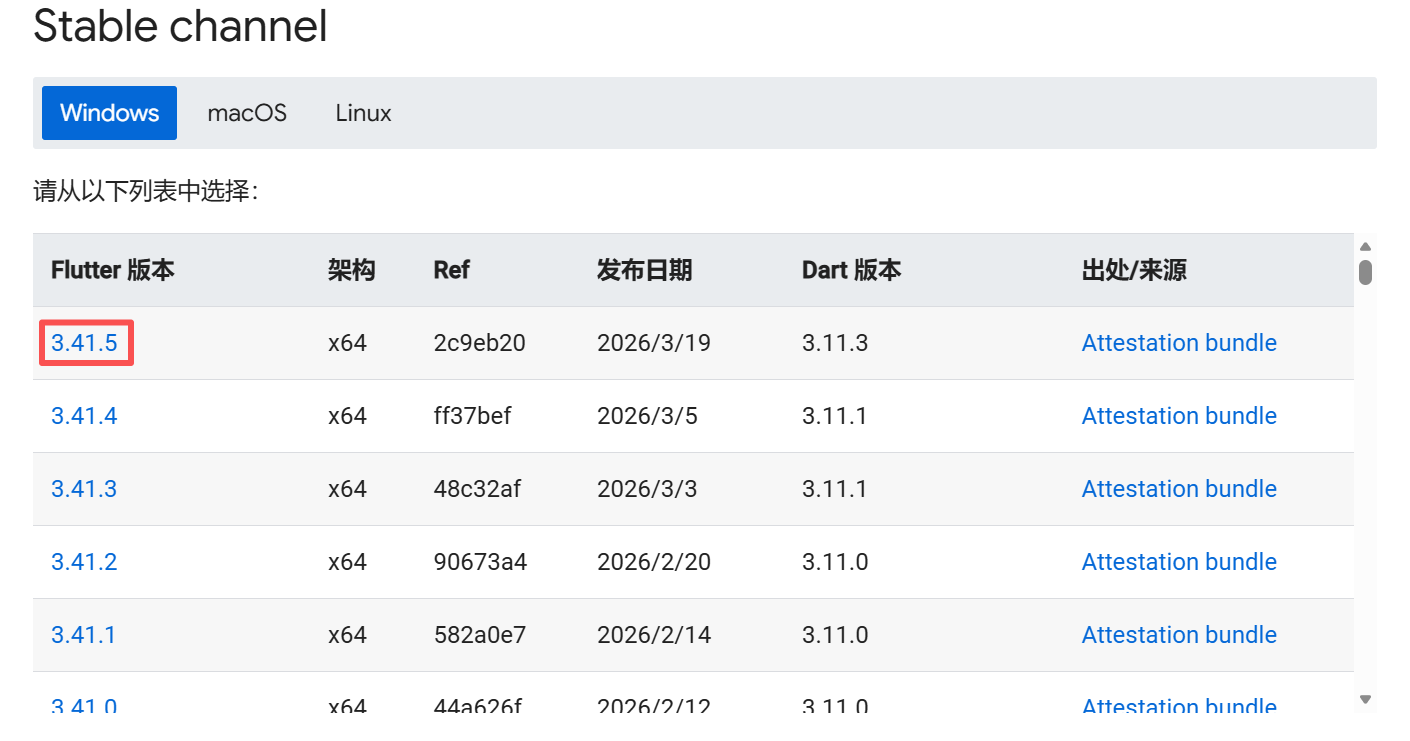Select the Windows tab
The height and width of the screenshot is (741, 1410).
pos(109,113)
